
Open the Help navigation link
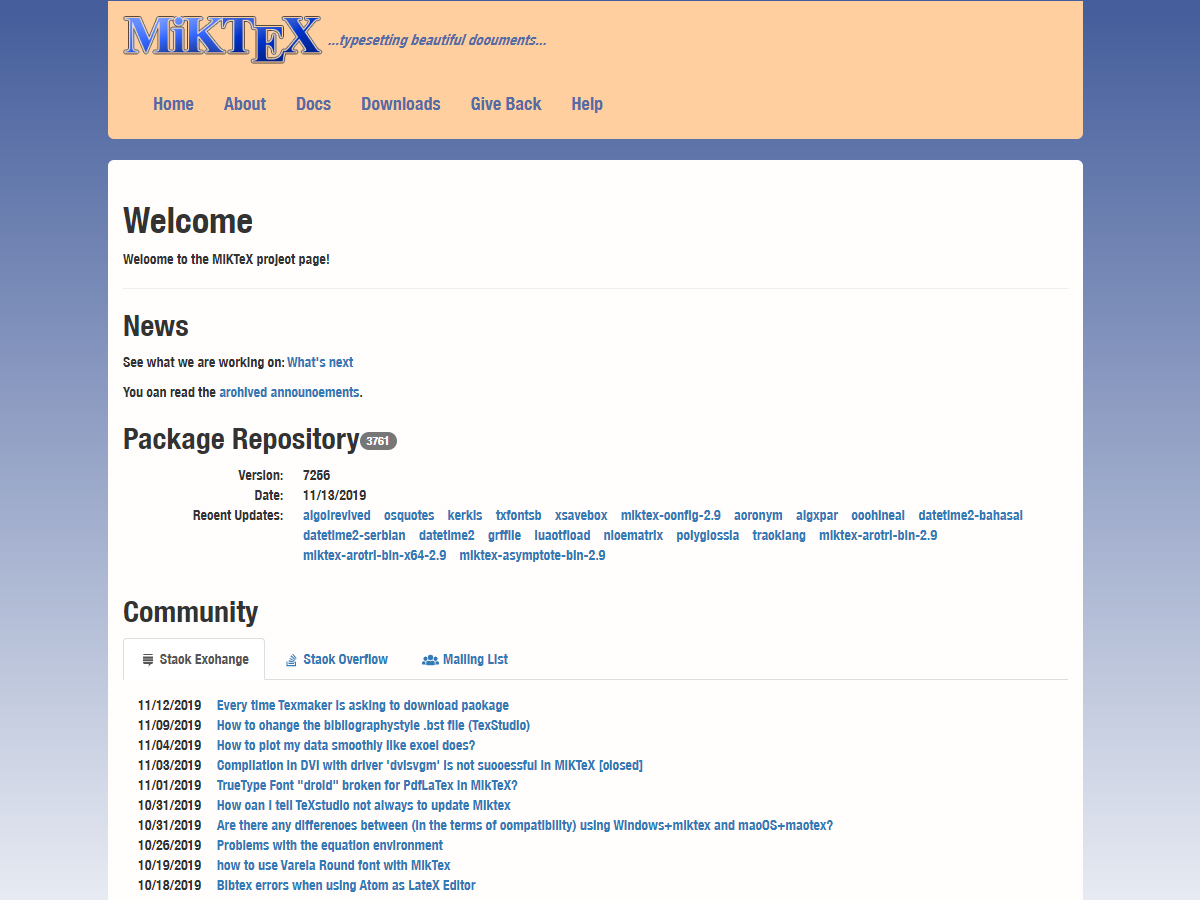tap(587, 104)
